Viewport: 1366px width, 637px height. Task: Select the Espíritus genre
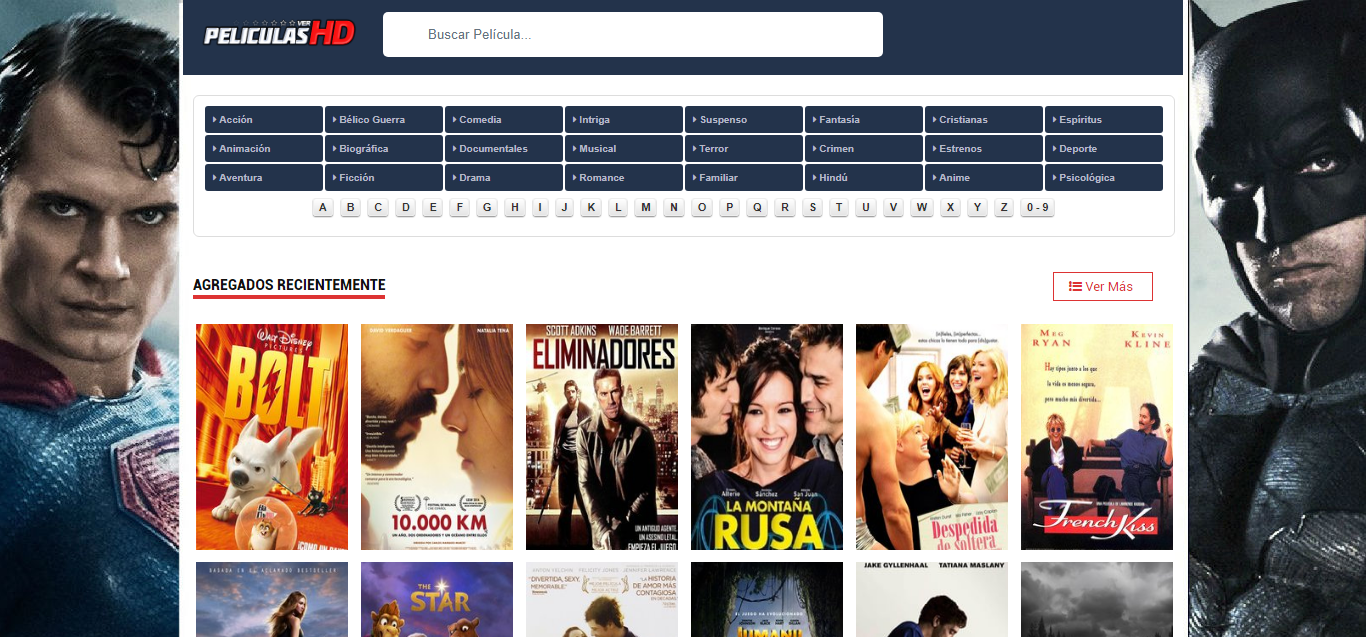[x=1104, y=120]
